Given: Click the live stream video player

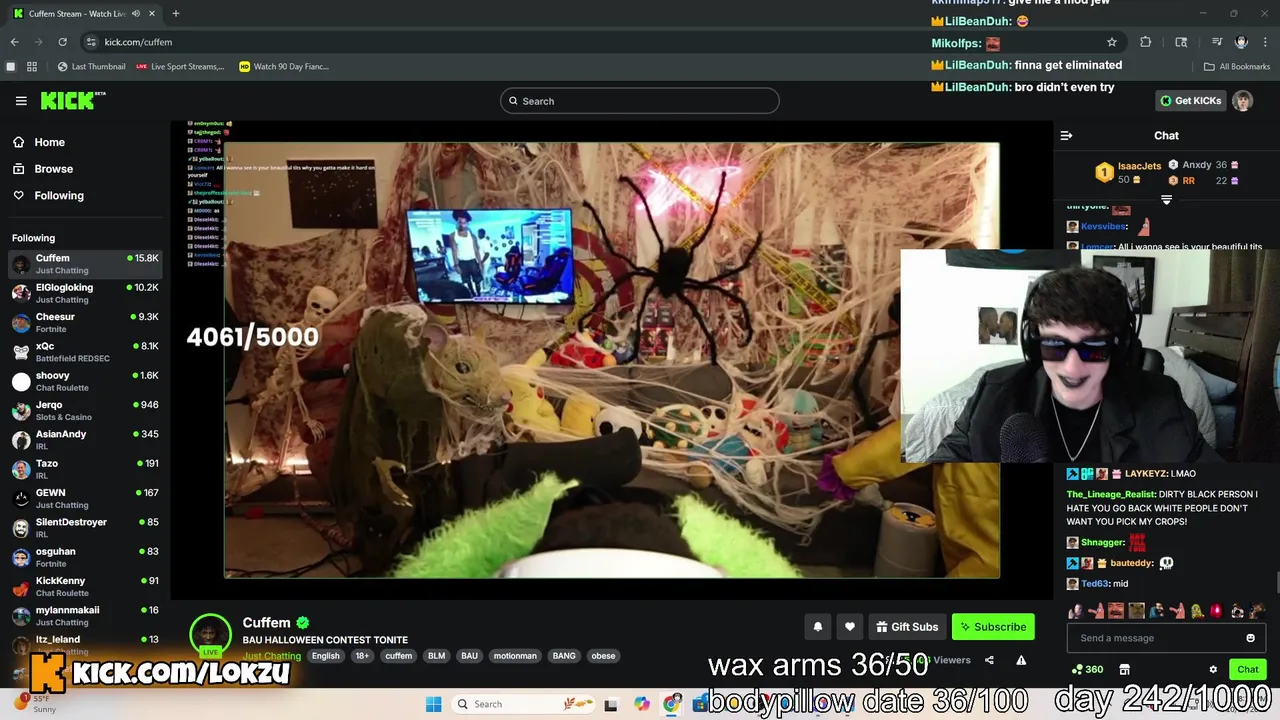Looking at the screenshot, I should tap(611, 360).
